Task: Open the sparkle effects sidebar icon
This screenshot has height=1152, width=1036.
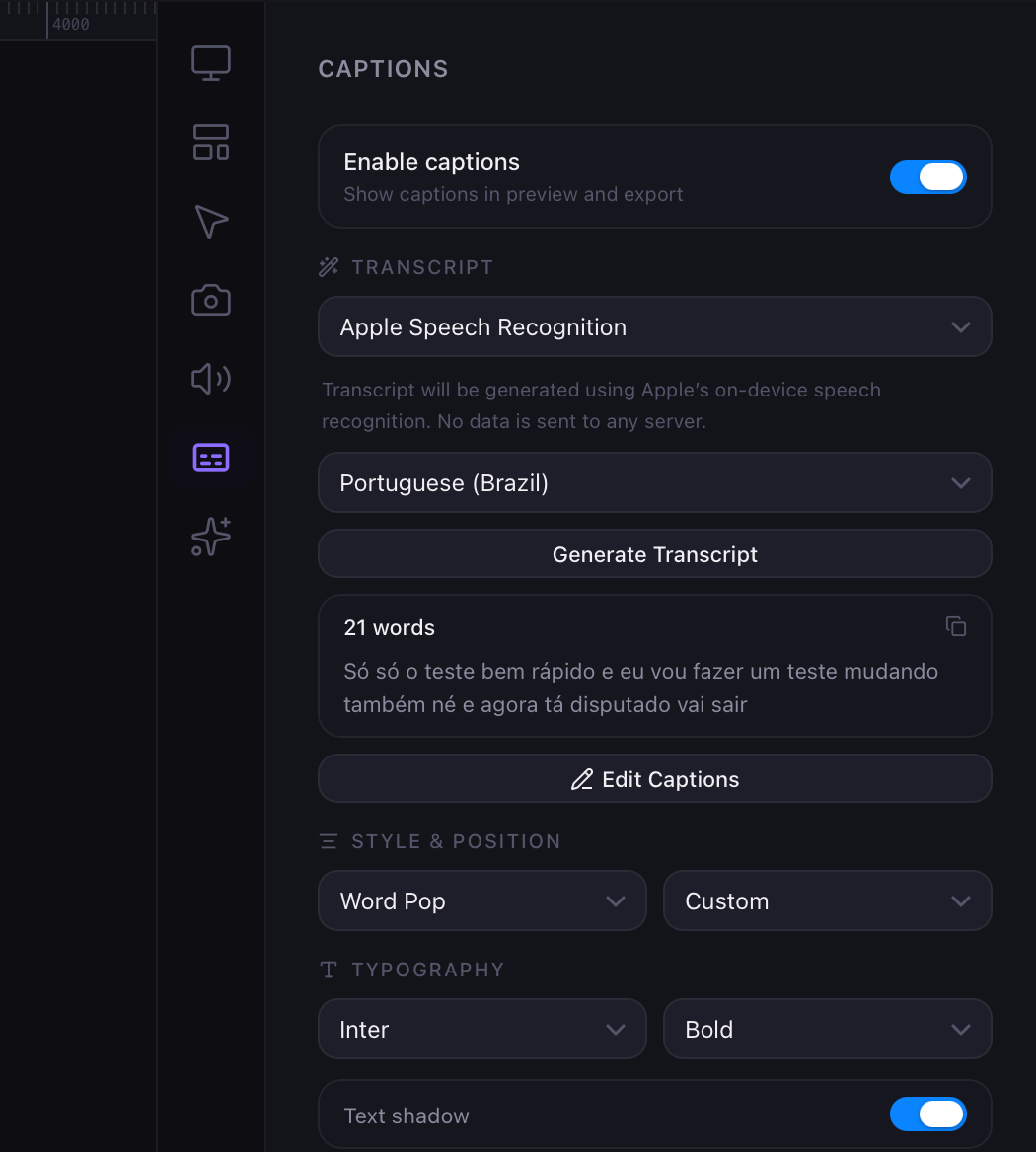Action: [210, 537]
